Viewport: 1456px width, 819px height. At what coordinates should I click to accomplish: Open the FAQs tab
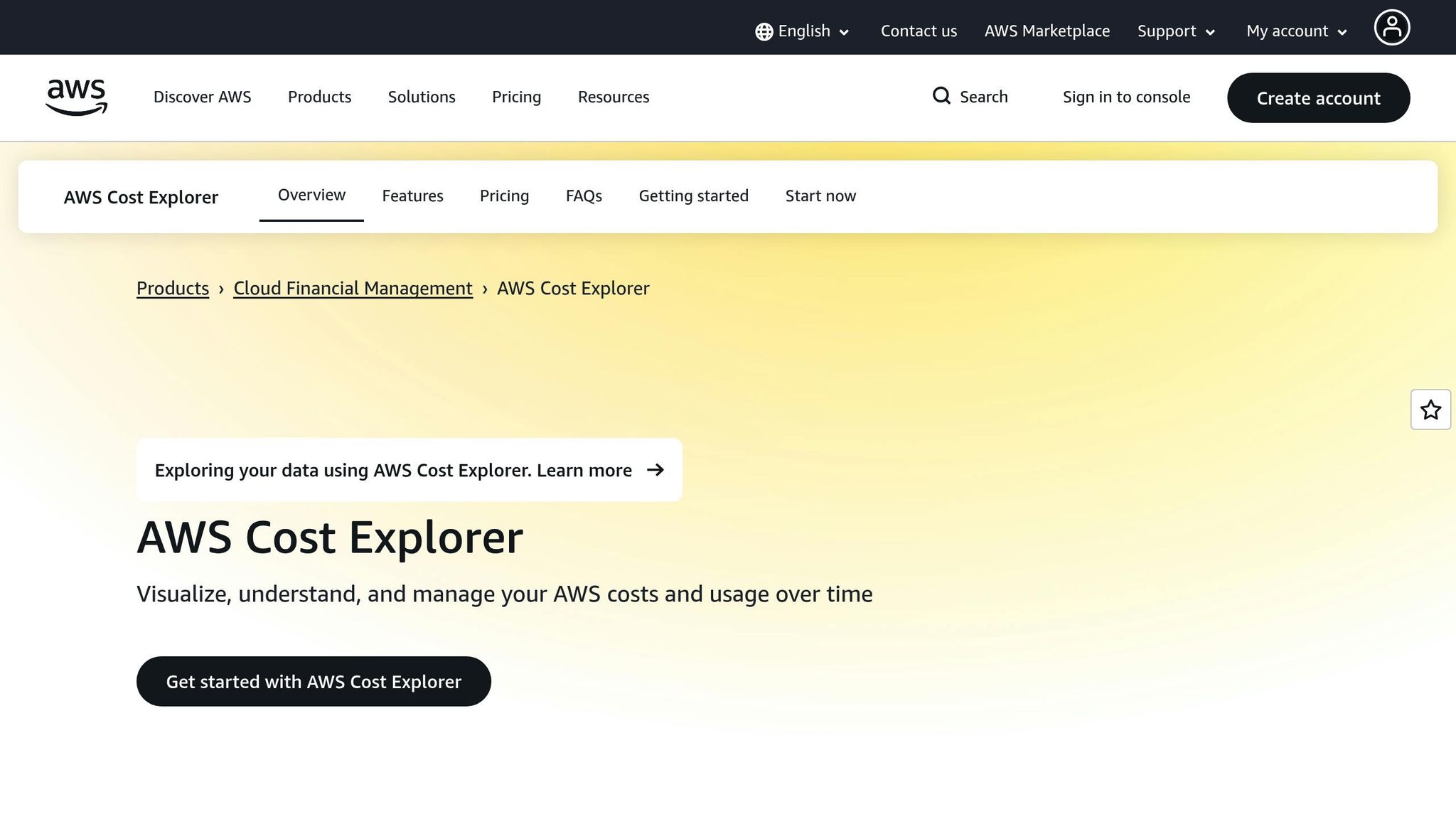583,196
